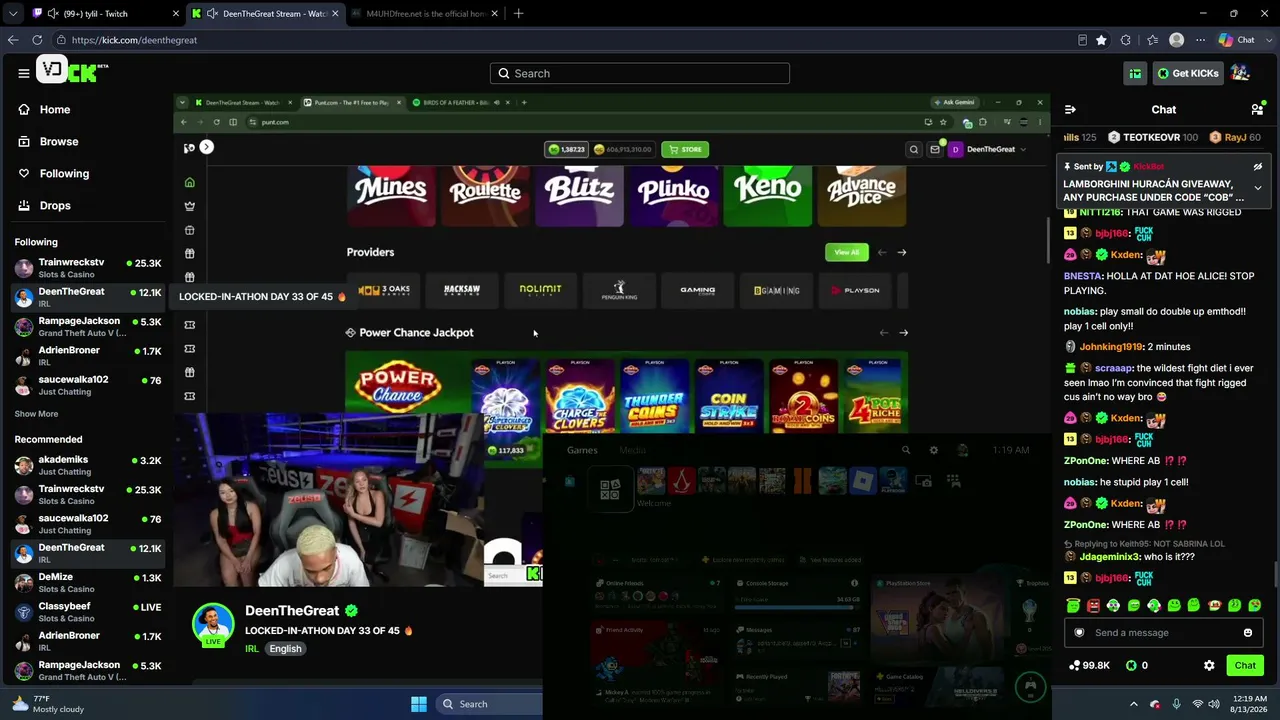1280x720 pixels.
Task: Click the English language tag
Action: (285, 649)
